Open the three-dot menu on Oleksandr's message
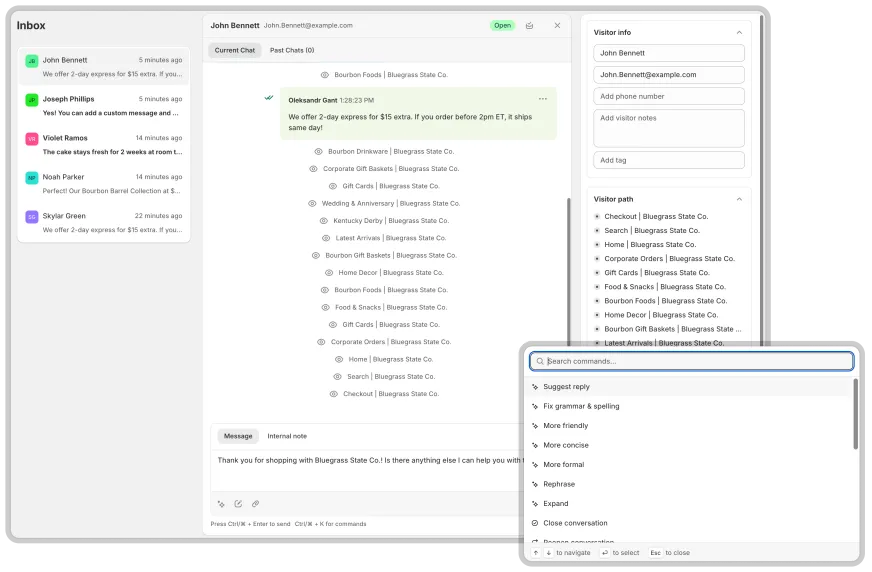 (543, 99)
